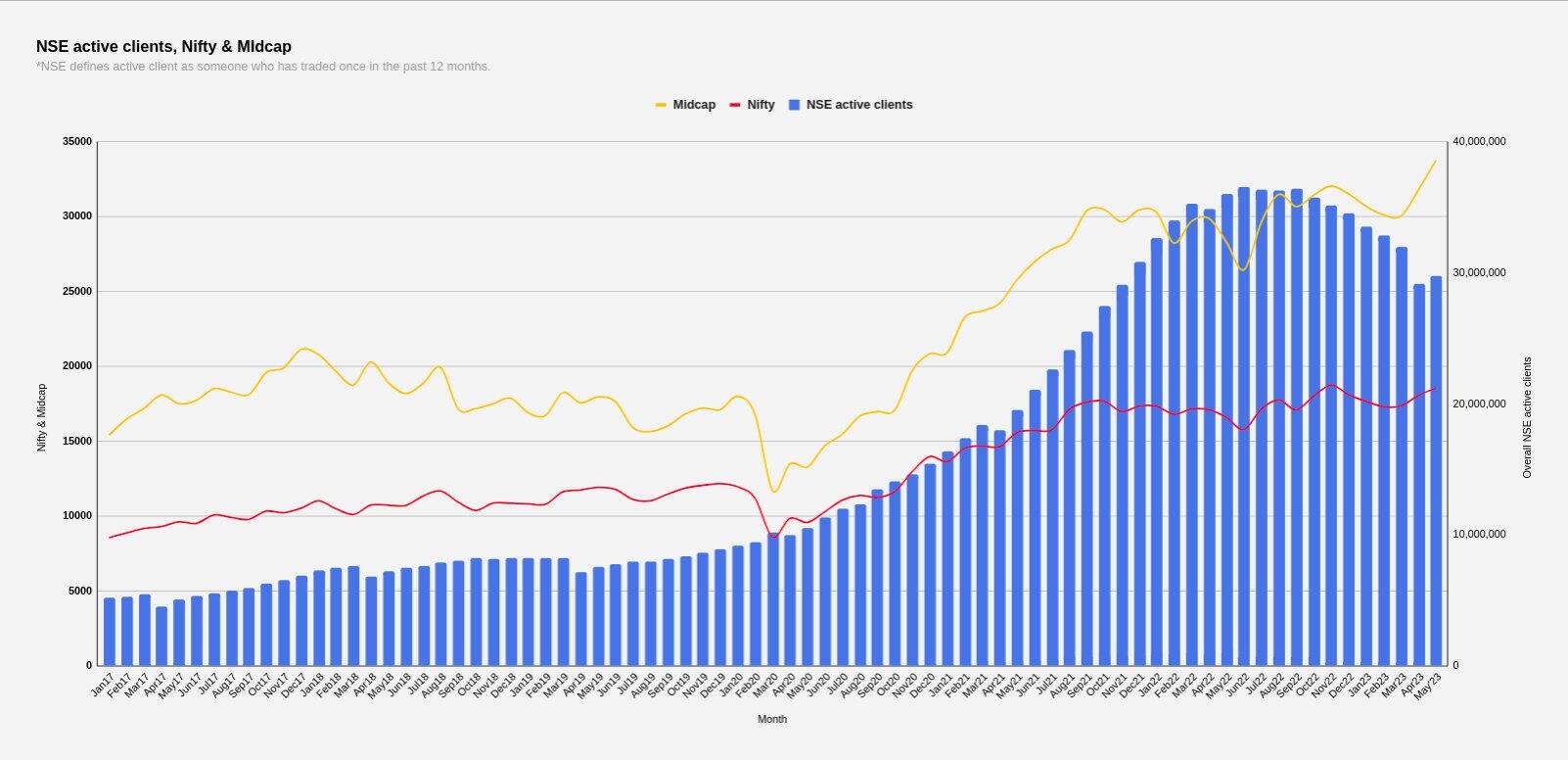
Task: Toggle the Nifty series via its legend label
Action: coord(761,105)
